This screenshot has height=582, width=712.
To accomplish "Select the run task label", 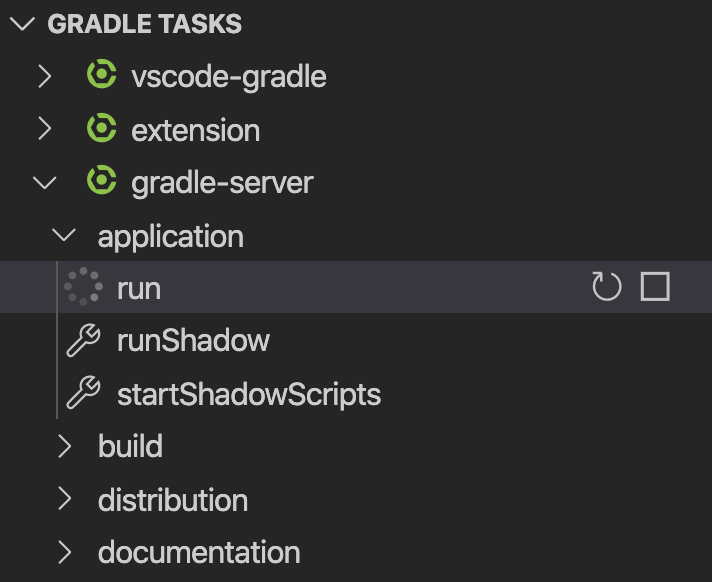I will [139, 289].
